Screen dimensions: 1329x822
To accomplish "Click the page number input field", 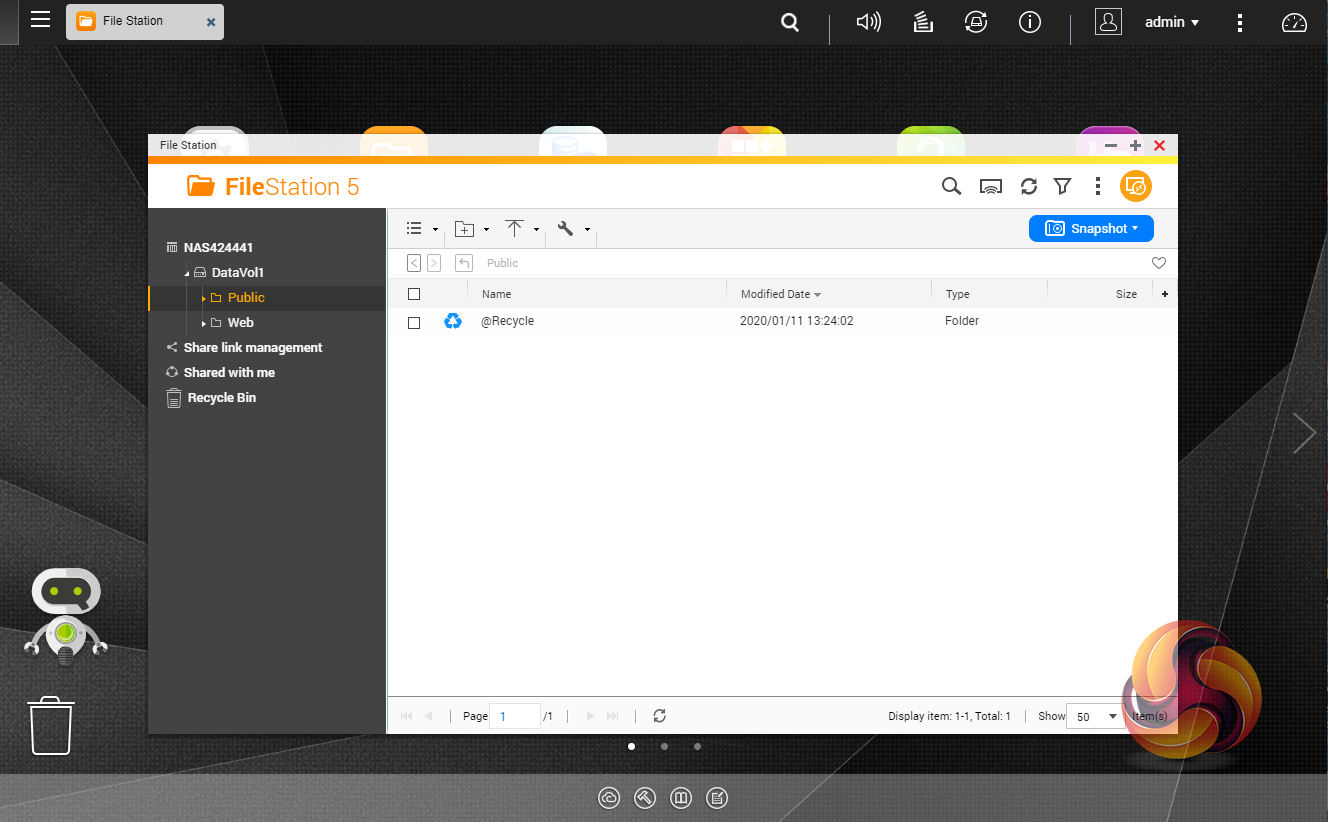I will [x=515, y=716].
